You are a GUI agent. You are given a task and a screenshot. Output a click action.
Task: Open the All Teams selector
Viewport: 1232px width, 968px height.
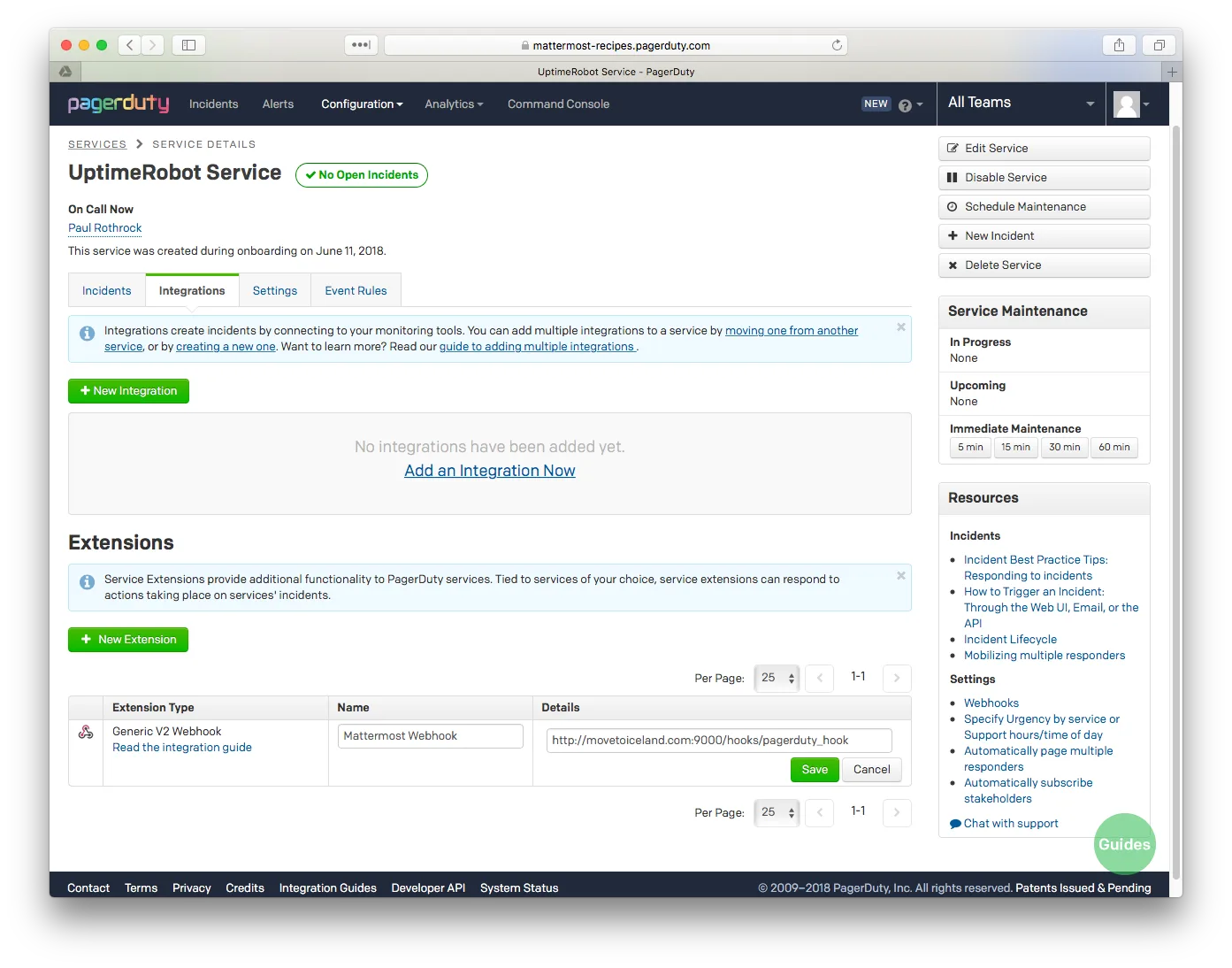point(1022,104)
